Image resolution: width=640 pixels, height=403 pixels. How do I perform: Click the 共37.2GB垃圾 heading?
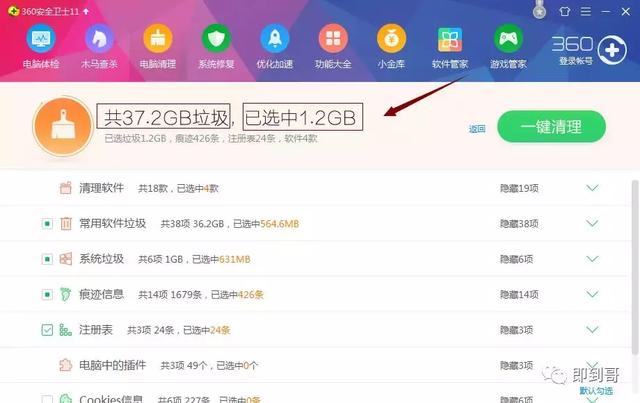click(x=164, y=117)
